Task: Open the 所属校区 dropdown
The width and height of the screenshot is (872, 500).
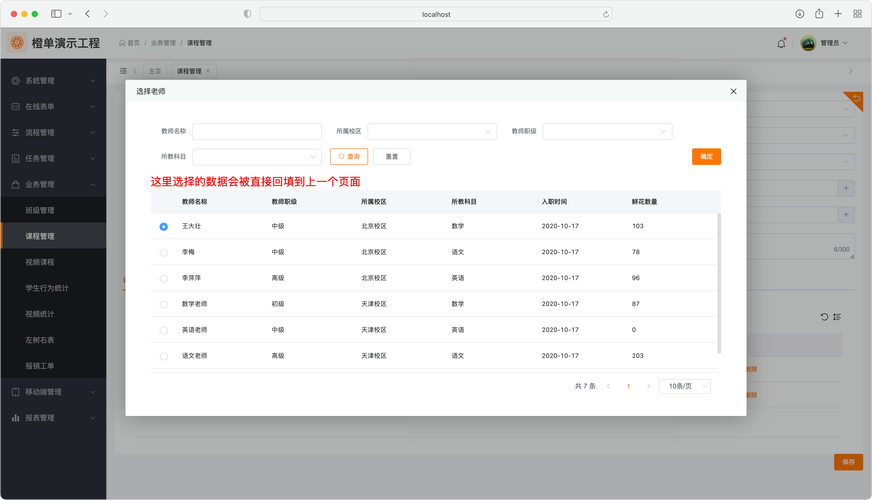Action: (x=432, y=132)
